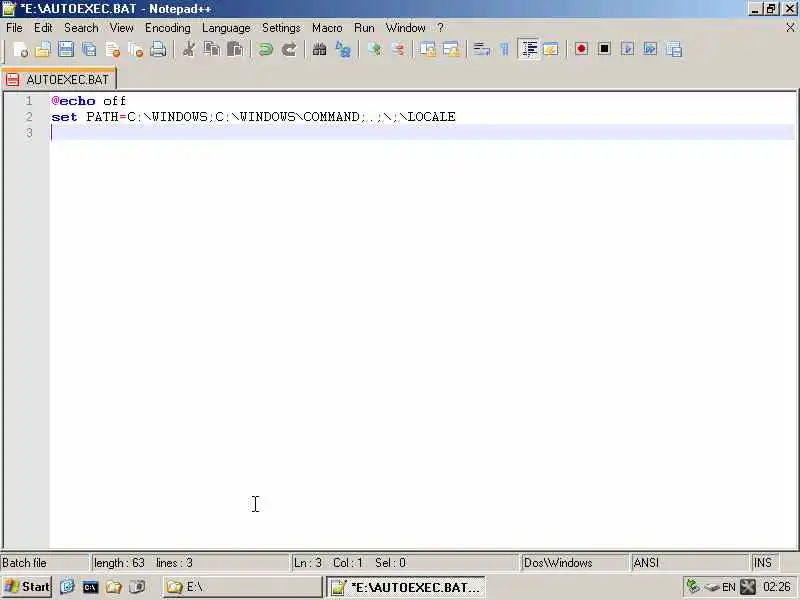Image resolution: width=800 pixels, height=600 pixels.
Task: Click the green Undo arrow icon
Action: (265, 49)
